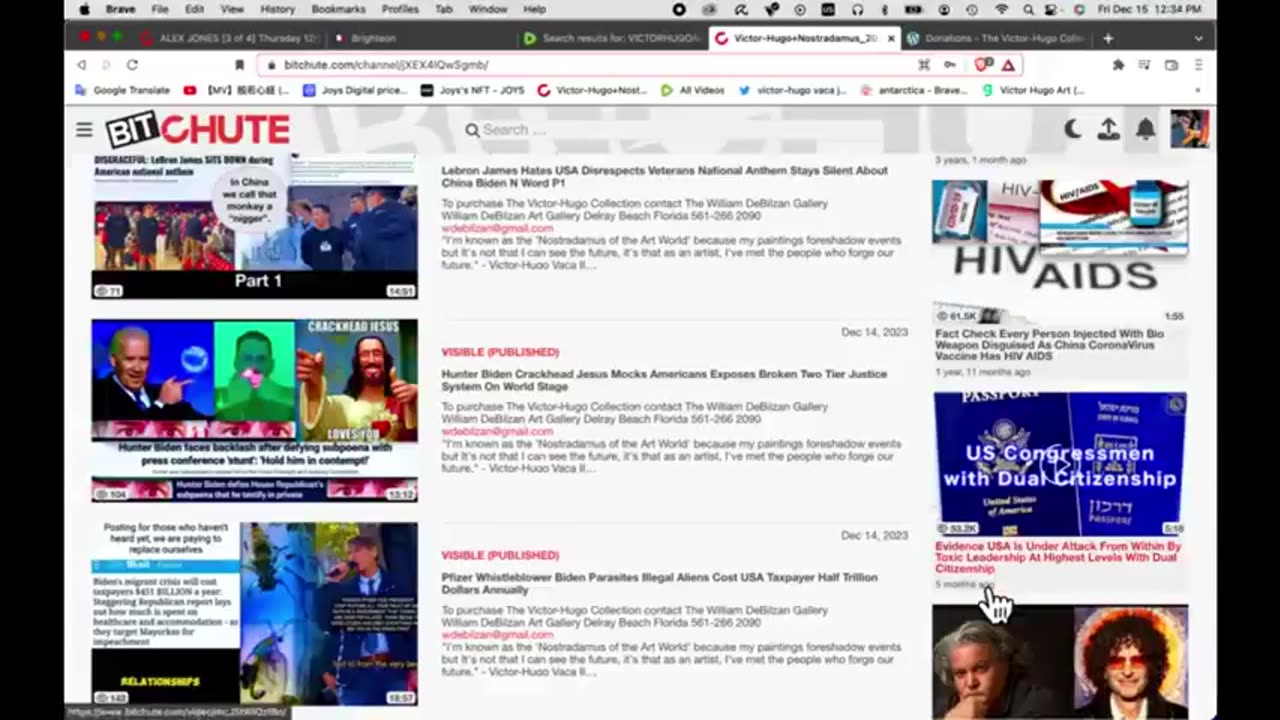Click the menu bar clock Fri Dec 15
1280x720 pixels.
1149,9
